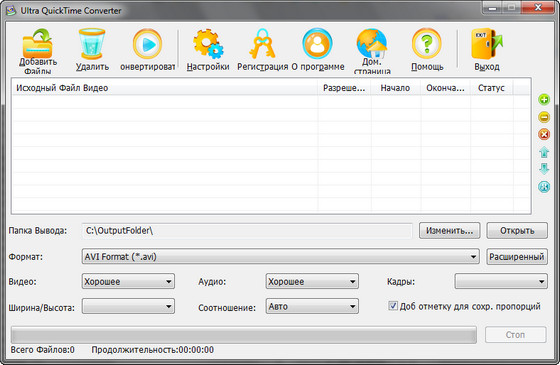This screenshot has height=365, width=560.
Task: Click the Папка Вывода path field
Action: coord(247,231)
